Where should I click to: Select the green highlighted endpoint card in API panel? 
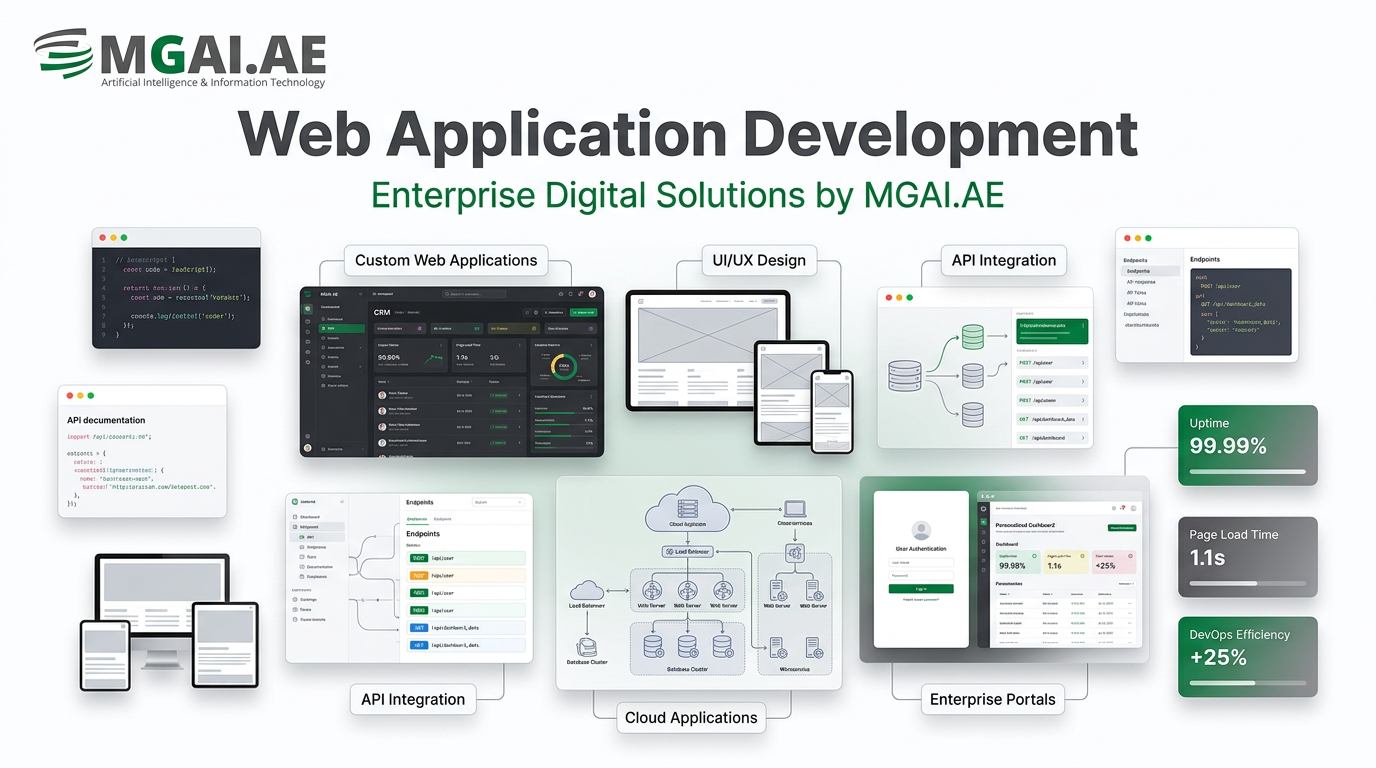coord(1052,331)
